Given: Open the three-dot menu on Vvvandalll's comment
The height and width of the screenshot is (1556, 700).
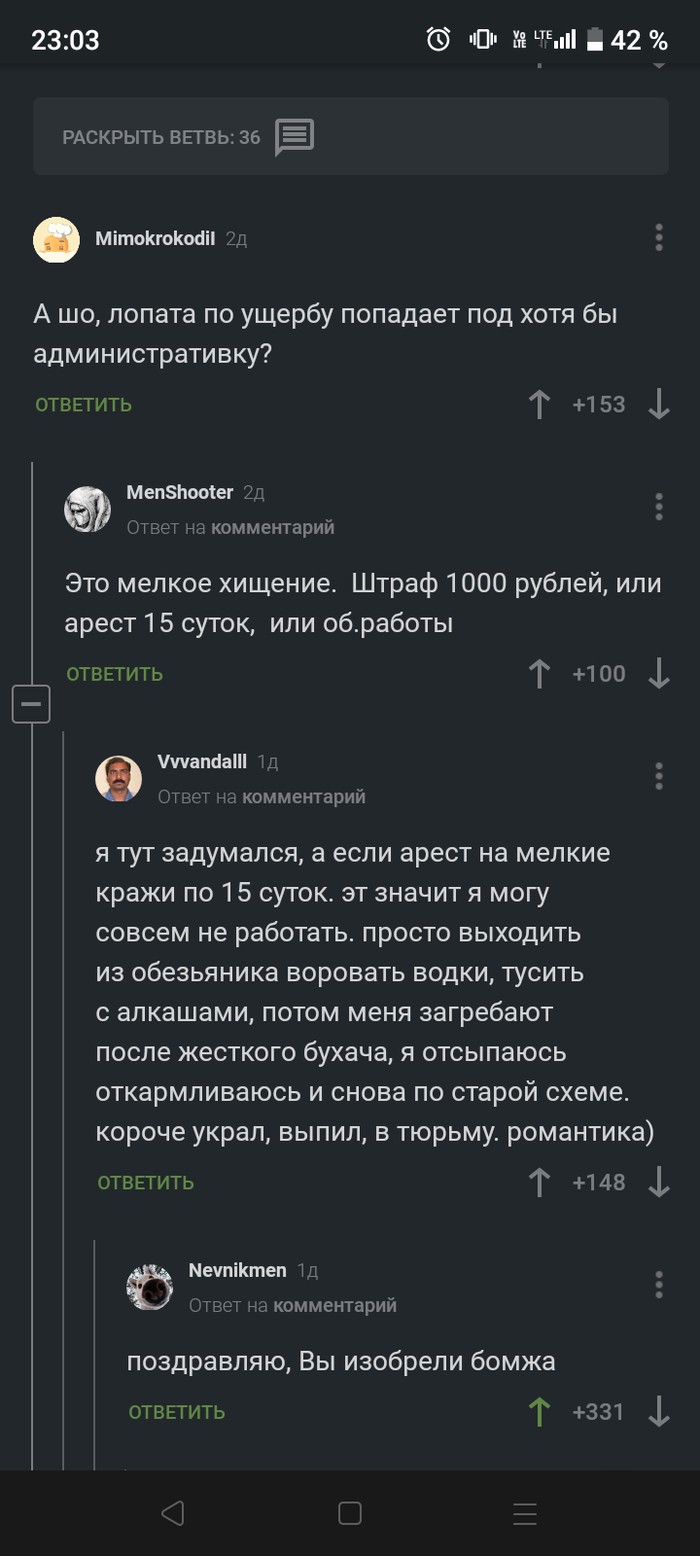Looking at the screenshot, I should [659, 775].
